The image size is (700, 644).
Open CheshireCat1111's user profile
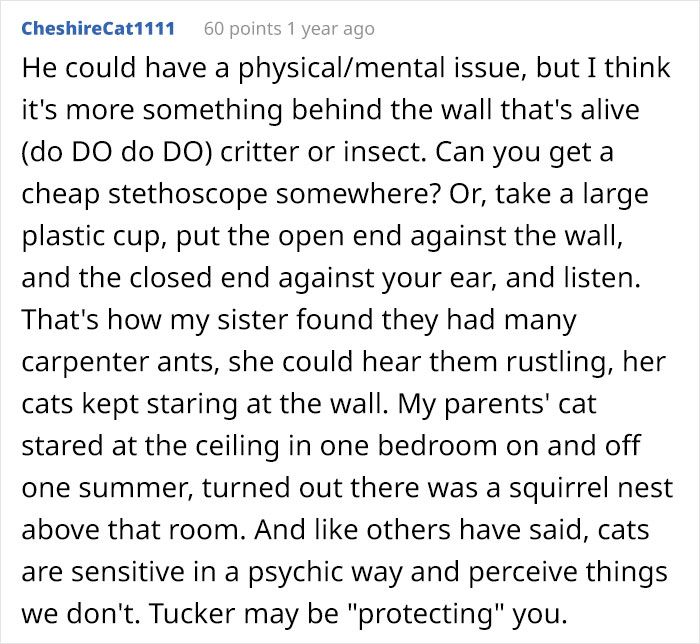point(98,28)
